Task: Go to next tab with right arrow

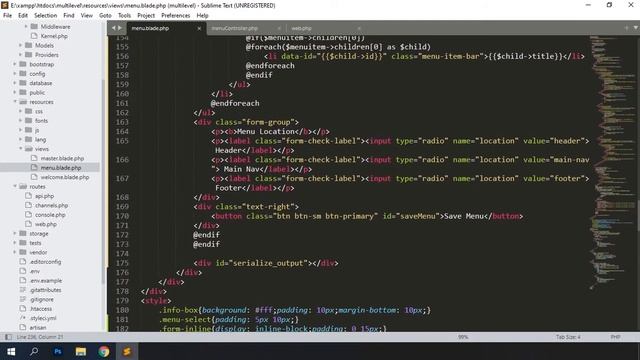Action: (x=120, y=28)
